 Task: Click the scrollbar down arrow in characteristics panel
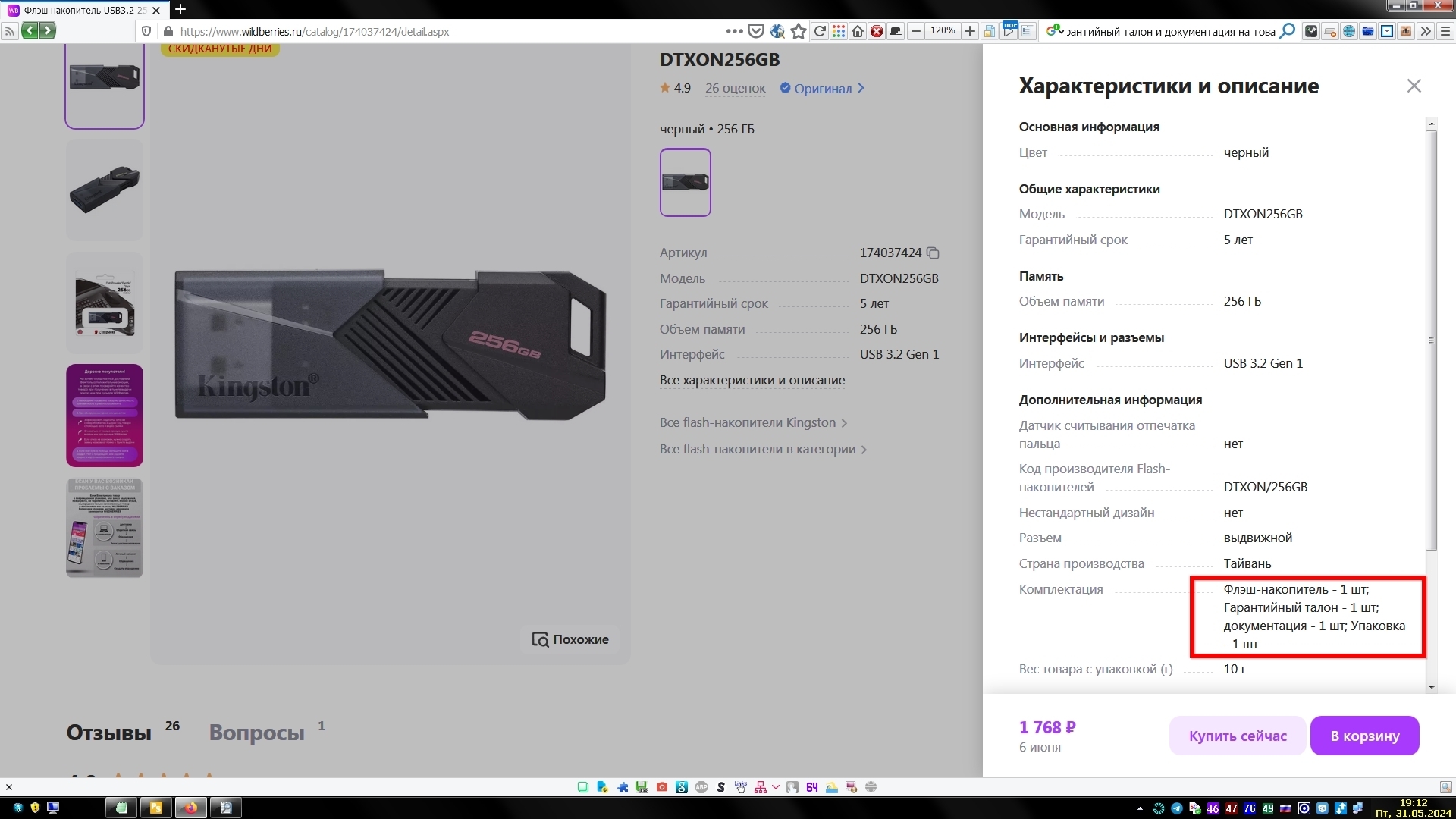pos(1432,687)
